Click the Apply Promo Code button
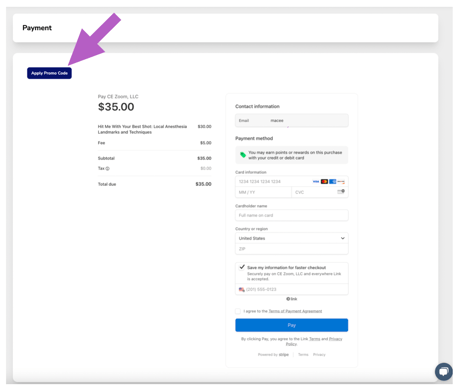The height and width of the screenshot is (391, 462). [49, 73]
